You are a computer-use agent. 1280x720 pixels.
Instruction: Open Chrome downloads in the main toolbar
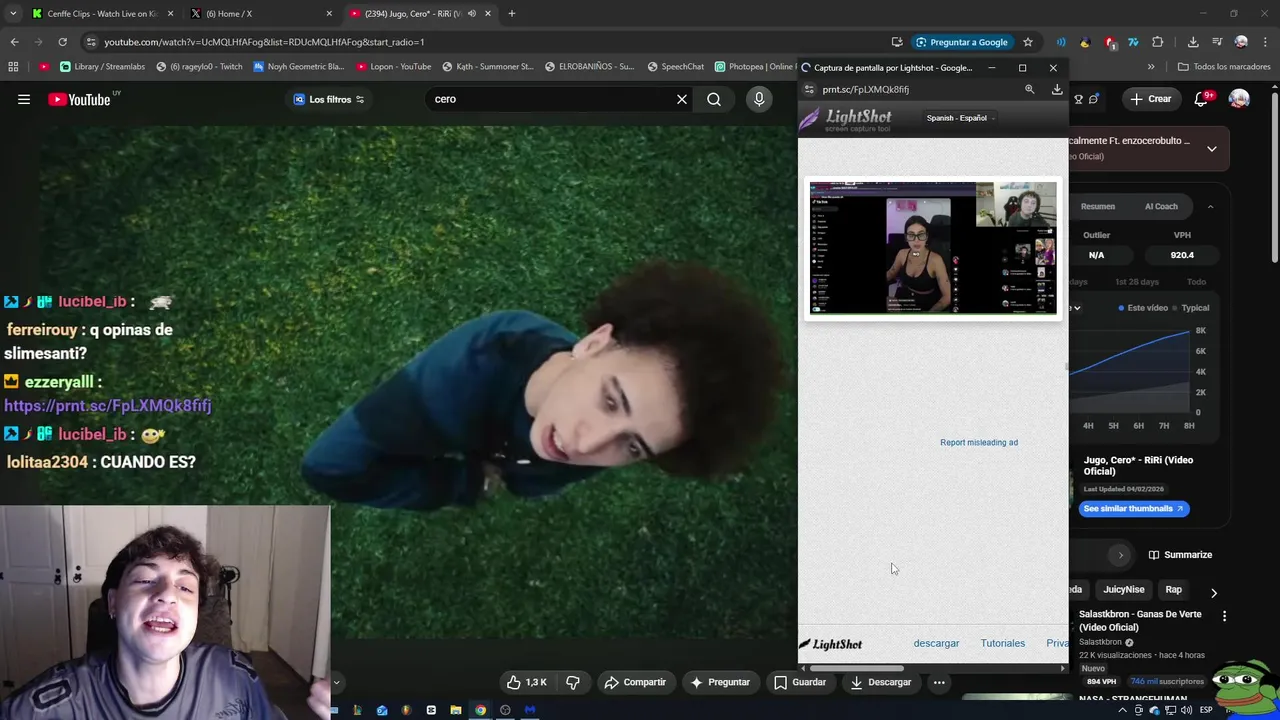1193,42
